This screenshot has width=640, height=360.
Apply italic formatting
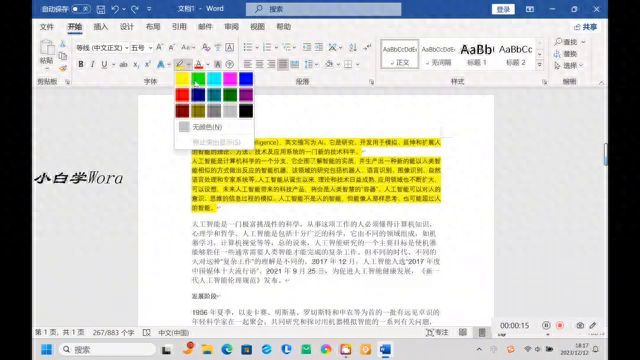pos(93,64)
